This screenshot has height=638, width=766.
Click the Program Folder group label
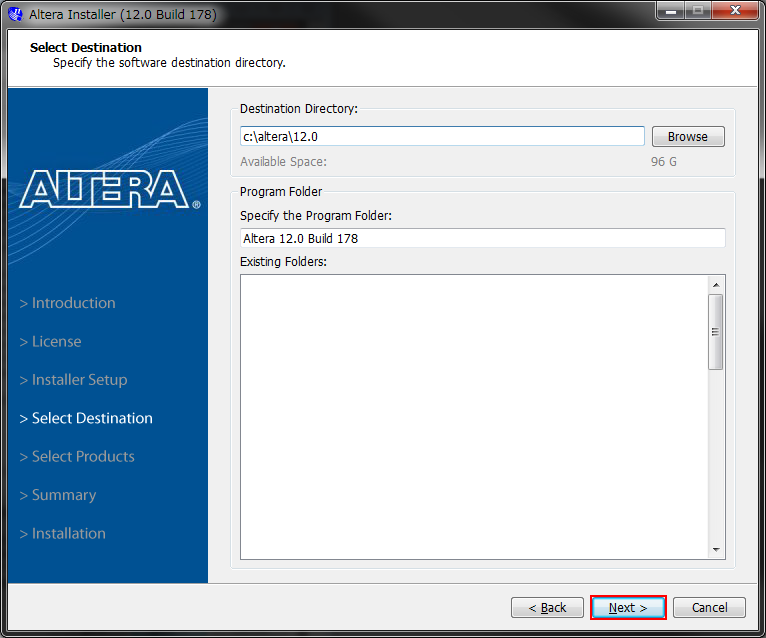pos(281,191)
